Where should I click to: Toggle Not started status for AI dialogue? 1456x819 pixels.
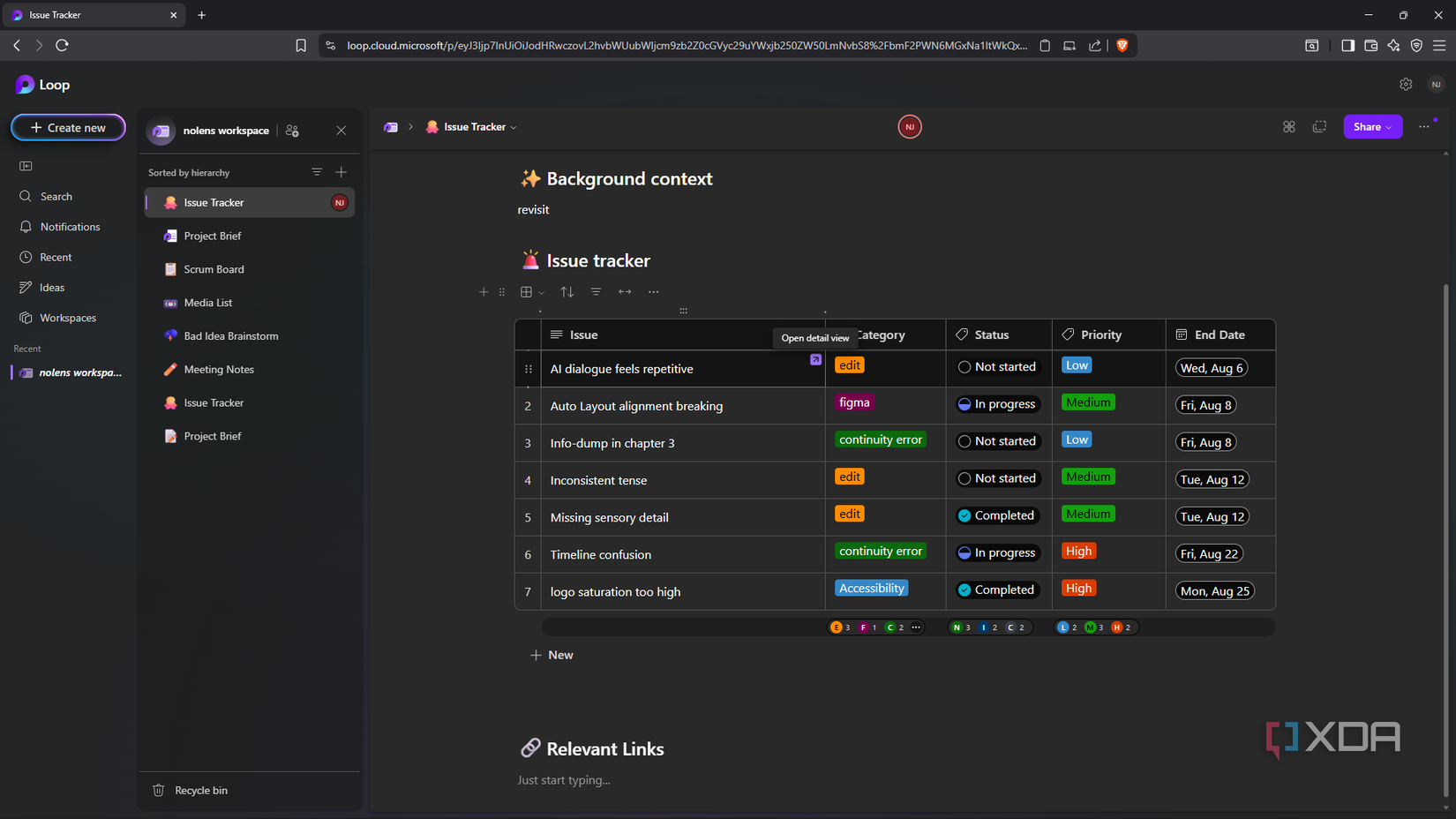pyautogui.click(x=964, y=367)
